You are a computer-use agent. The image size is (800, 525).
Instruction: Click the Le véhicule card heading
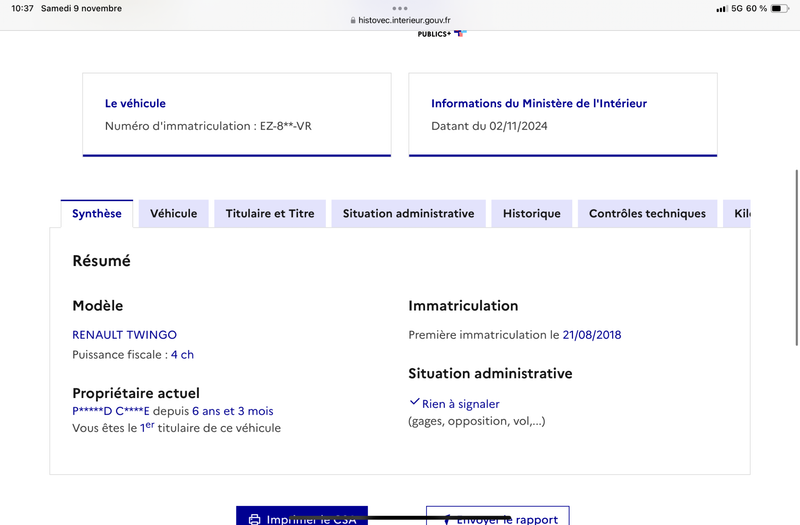click(x=135, y=104)
